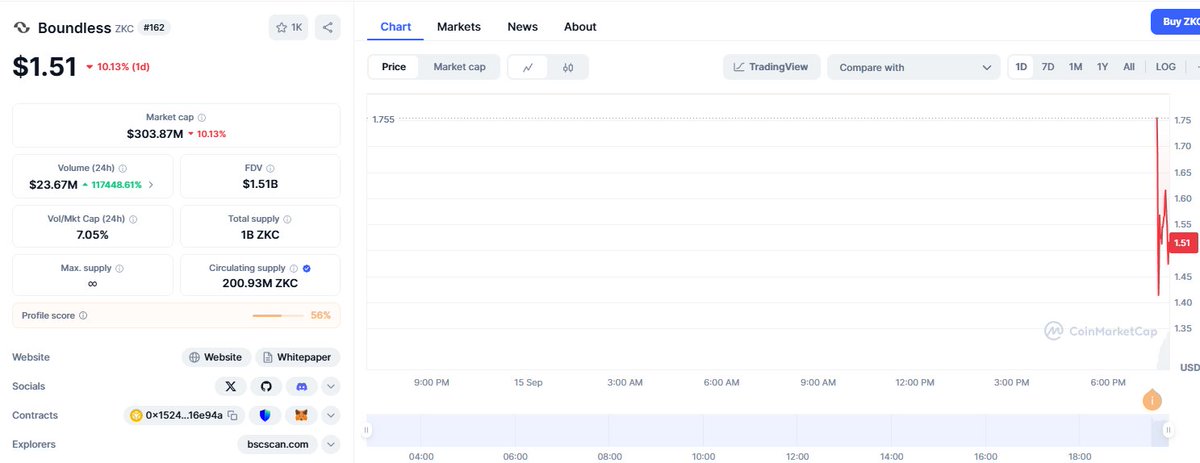Viewport: 1200px width, 463px height.
Task: Expand more Contracts options
Action: (331, 415)
